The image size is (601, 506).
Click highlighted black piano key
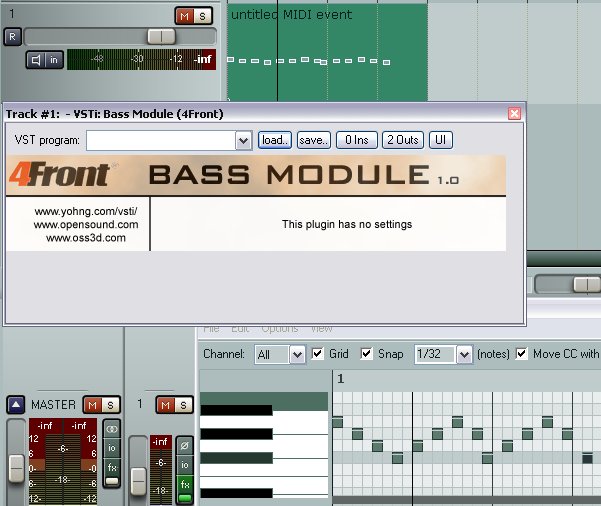click(x=236, y=458)
